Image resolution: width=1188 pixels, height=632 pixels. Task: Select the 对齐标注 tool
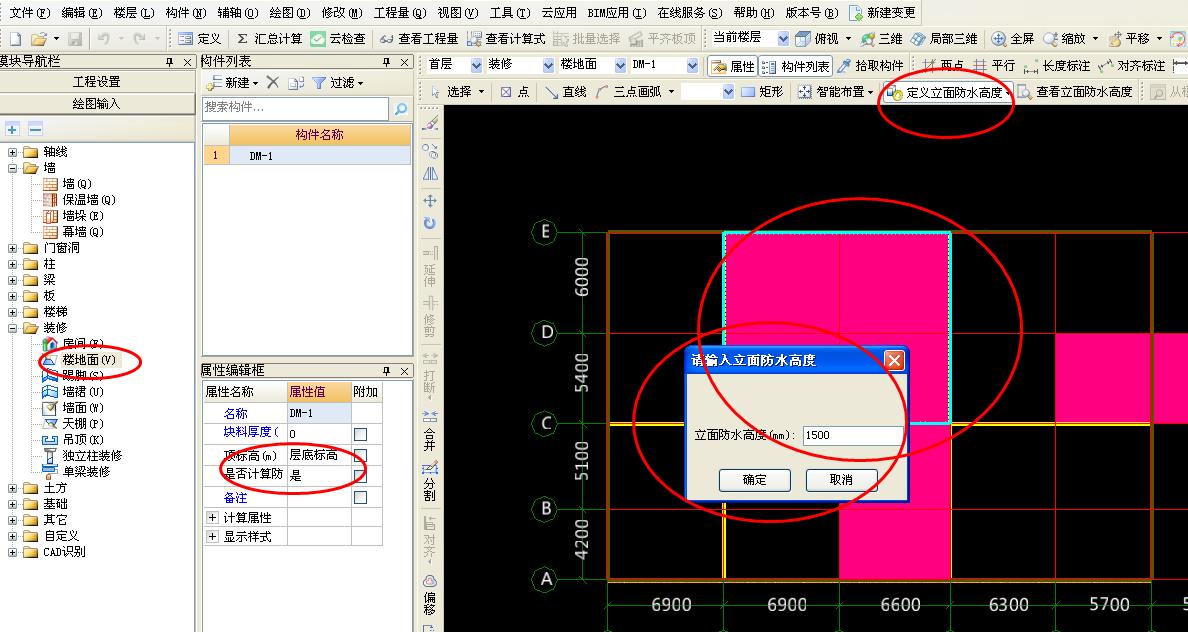1131,67
